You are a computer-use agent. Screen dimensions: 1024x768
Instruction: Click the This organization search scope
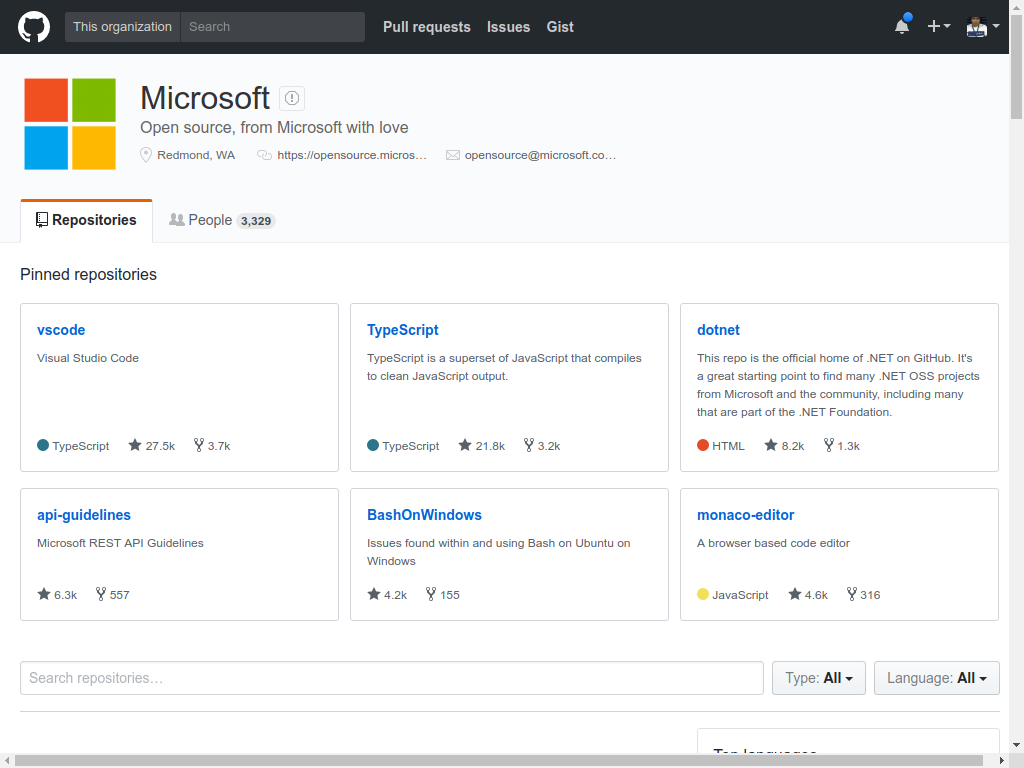[x=122, y=27]
